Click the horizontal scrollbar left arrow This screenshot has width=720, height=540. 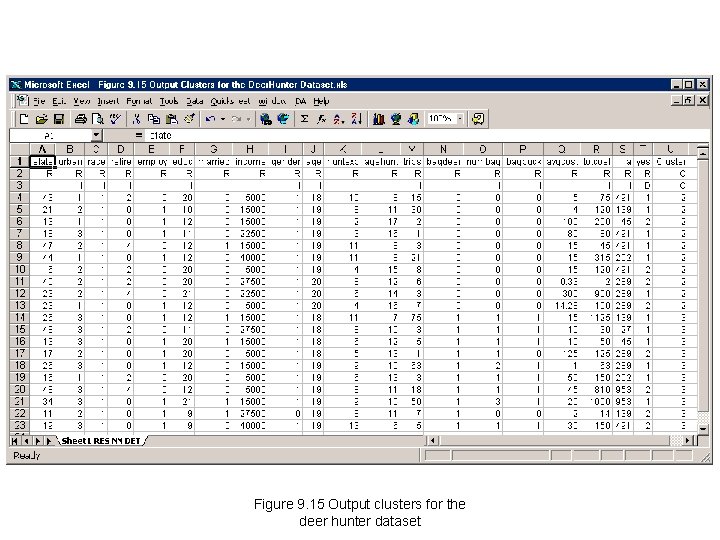click(x=432, y=441)
